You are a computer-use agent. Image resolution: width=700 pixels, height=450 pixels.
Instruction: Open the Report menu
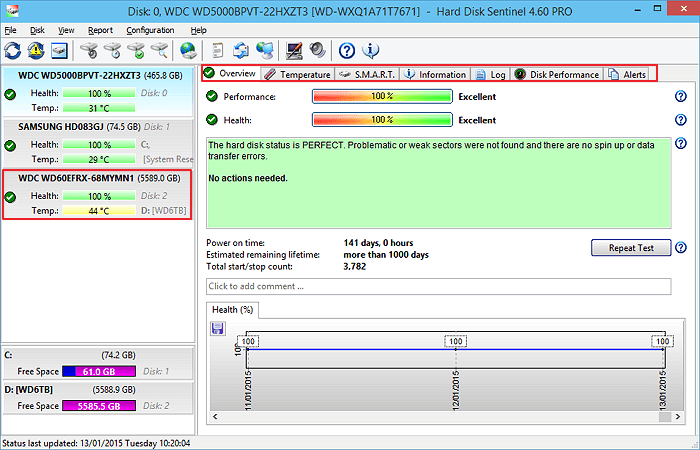point(100,31)
